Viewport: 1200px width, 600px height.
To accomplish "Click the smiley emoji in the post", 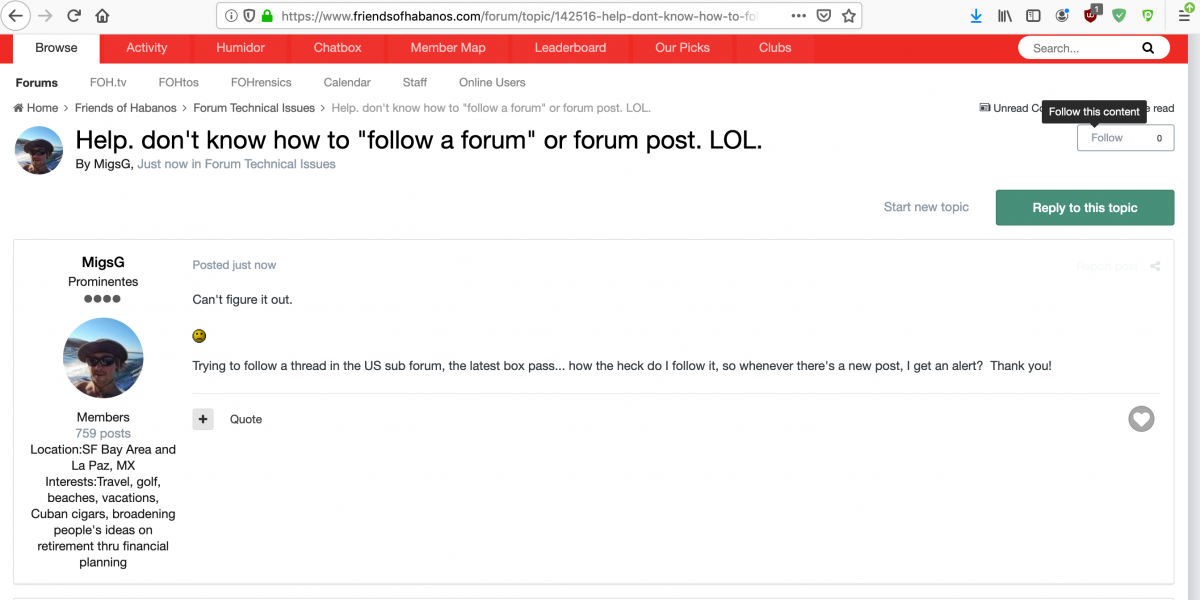I will pyautogui.click(x=199, y=336).
